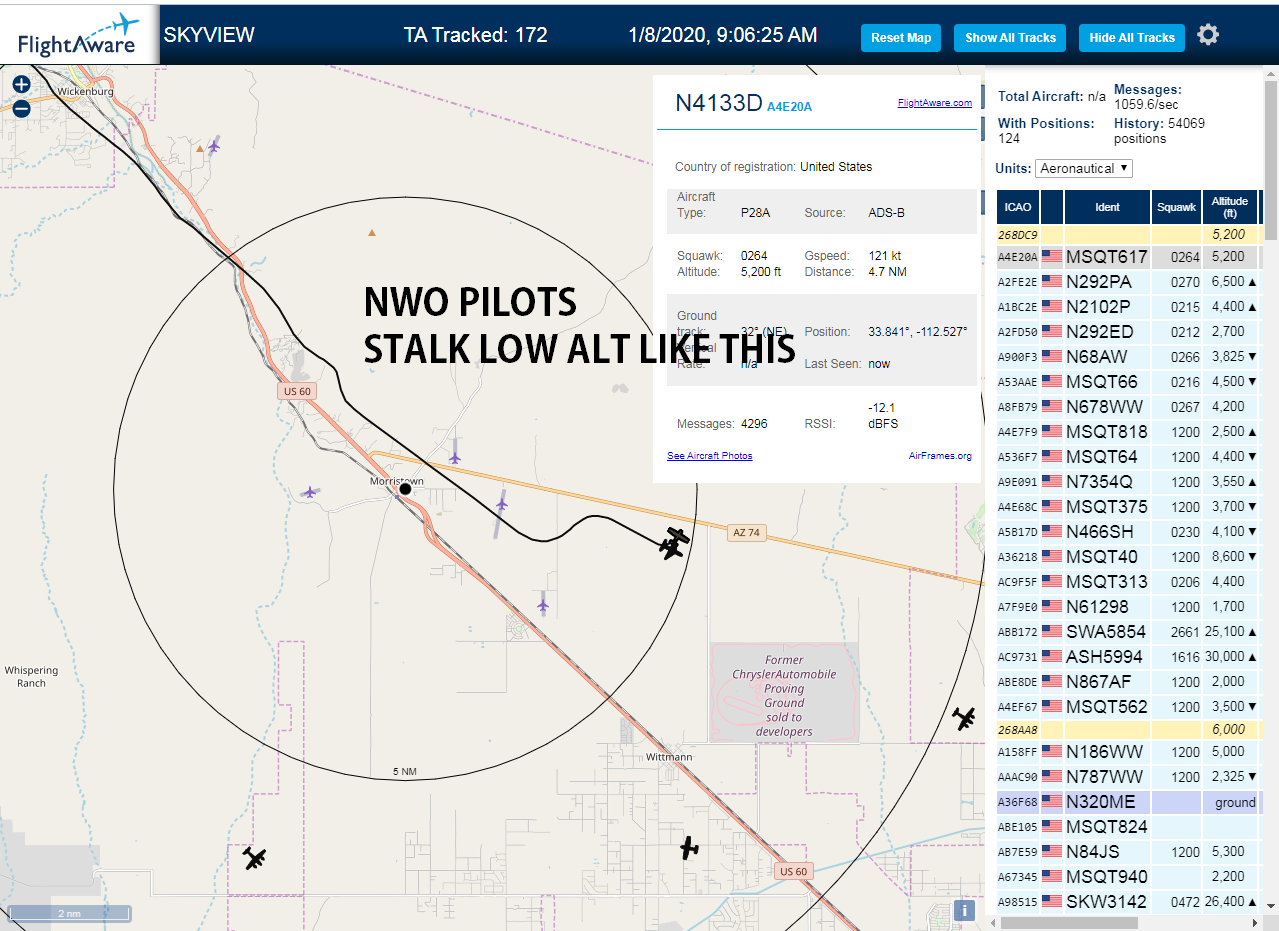Select the MSQT40 aircraft row
The image size is (1279, 931).
(1130, 557)
